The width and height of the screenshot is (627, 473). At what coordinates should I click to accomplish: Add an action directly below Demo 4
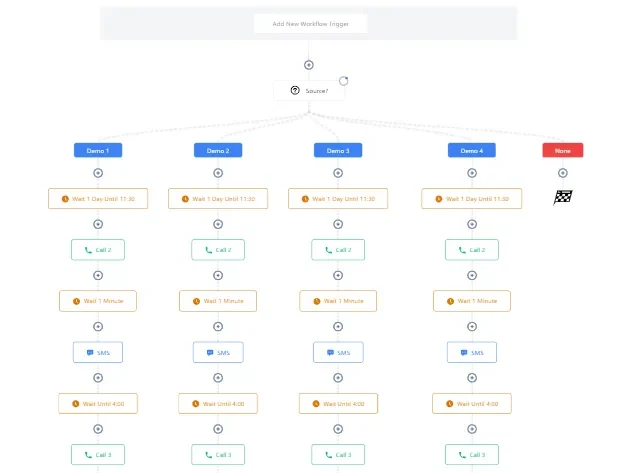pos(472,173)
